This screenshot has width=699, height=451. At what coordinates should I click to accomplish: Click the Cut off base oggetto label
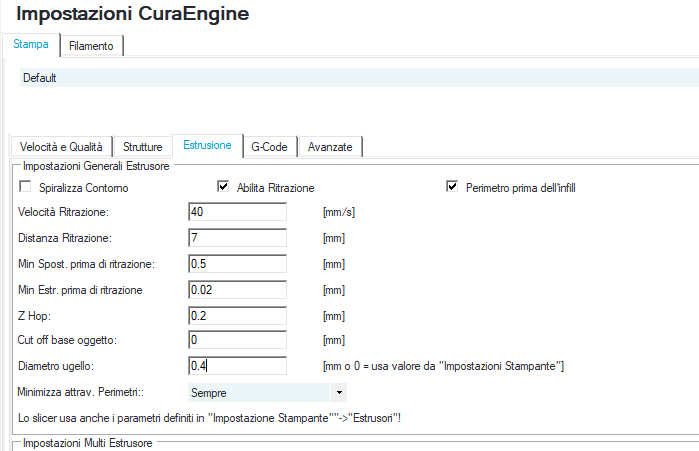point(67,340)
